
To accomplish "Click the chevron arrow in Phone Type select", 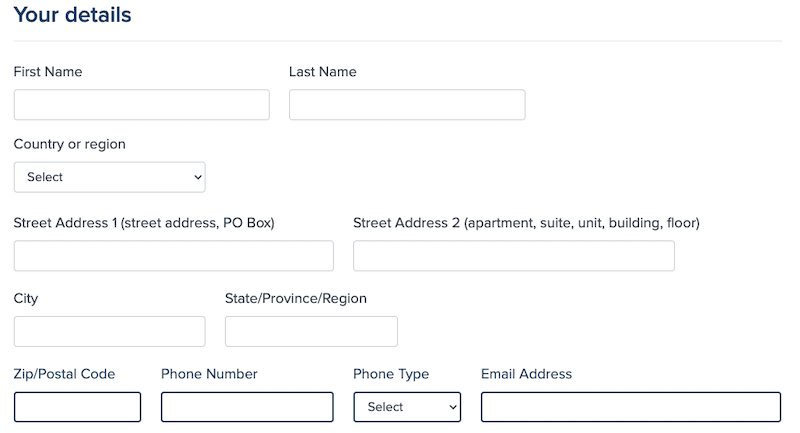I will (452, 407).
